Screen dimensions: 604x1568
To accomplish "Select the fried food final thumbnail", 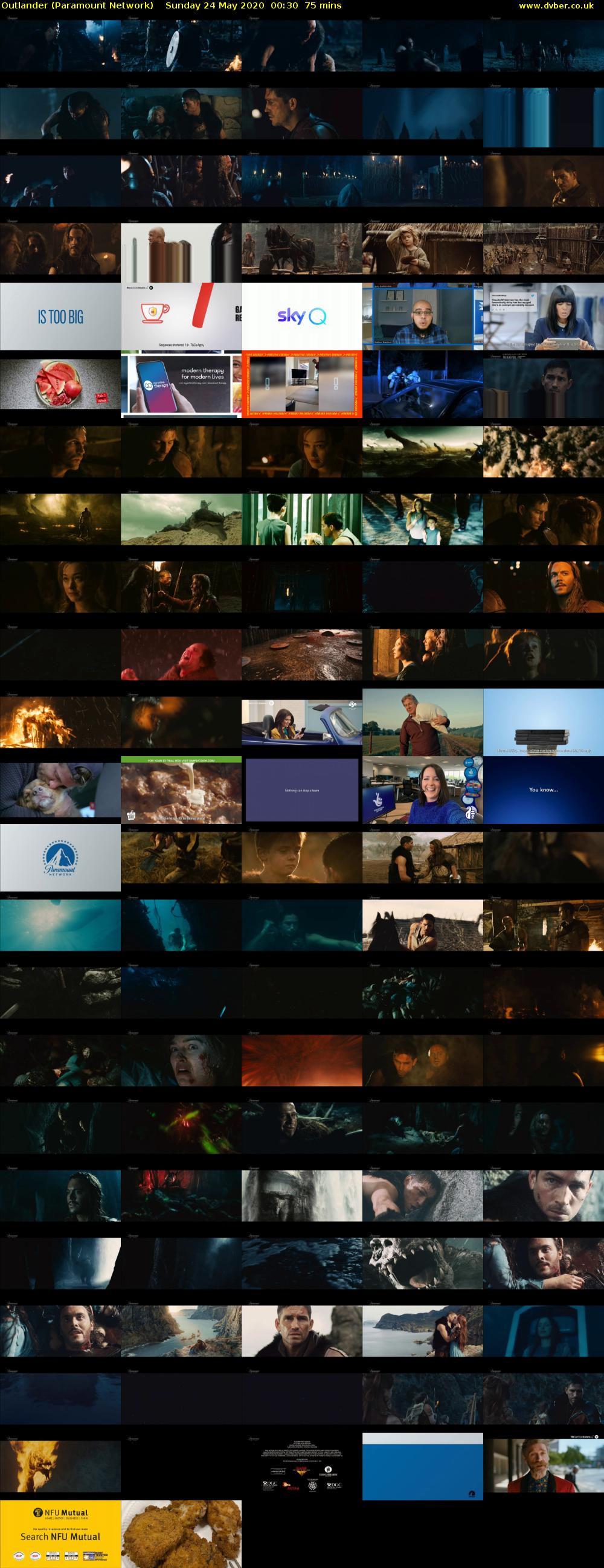I will [181, 1534].
